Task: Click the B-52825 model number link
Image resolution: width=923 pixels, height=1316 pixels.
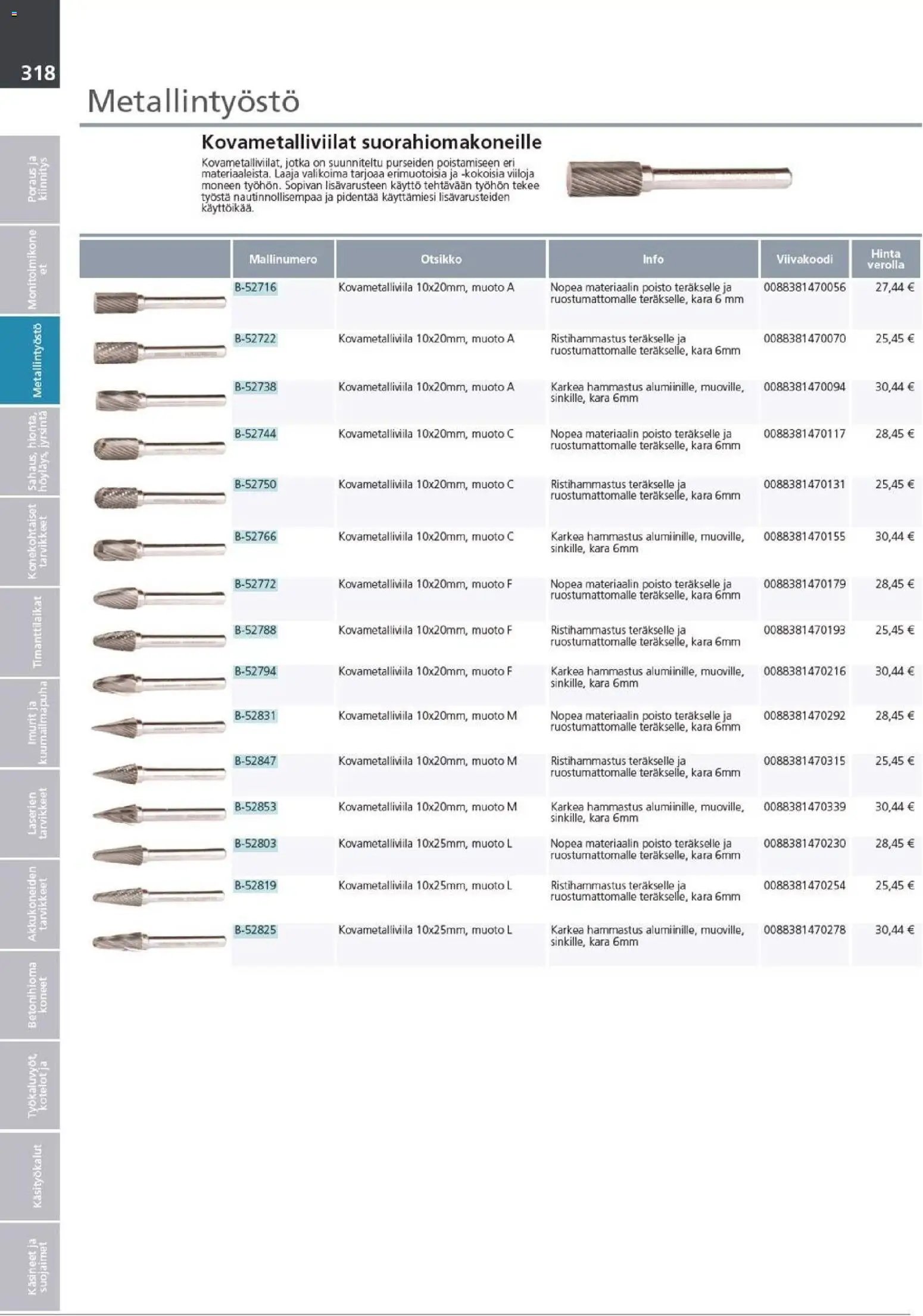Action: coord(255,930)
